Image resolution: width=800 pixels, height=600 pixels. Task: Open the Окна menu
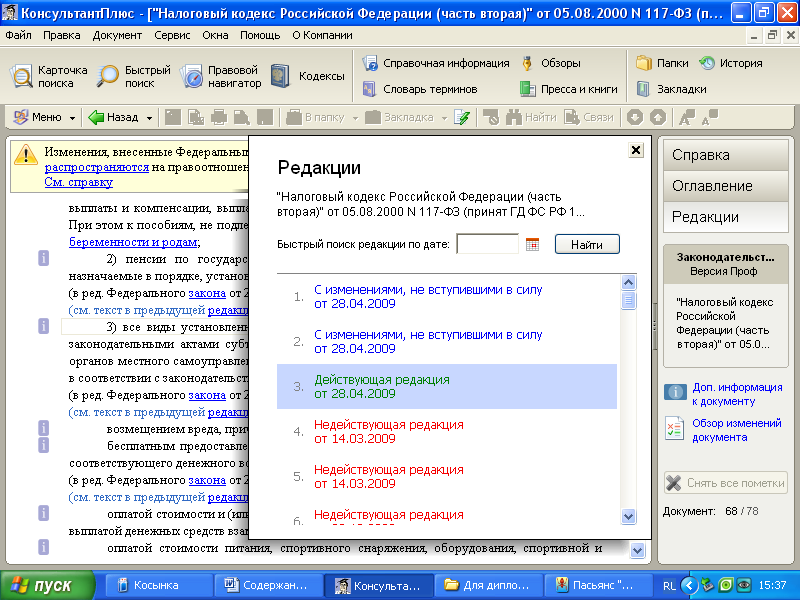pos(215,35)
